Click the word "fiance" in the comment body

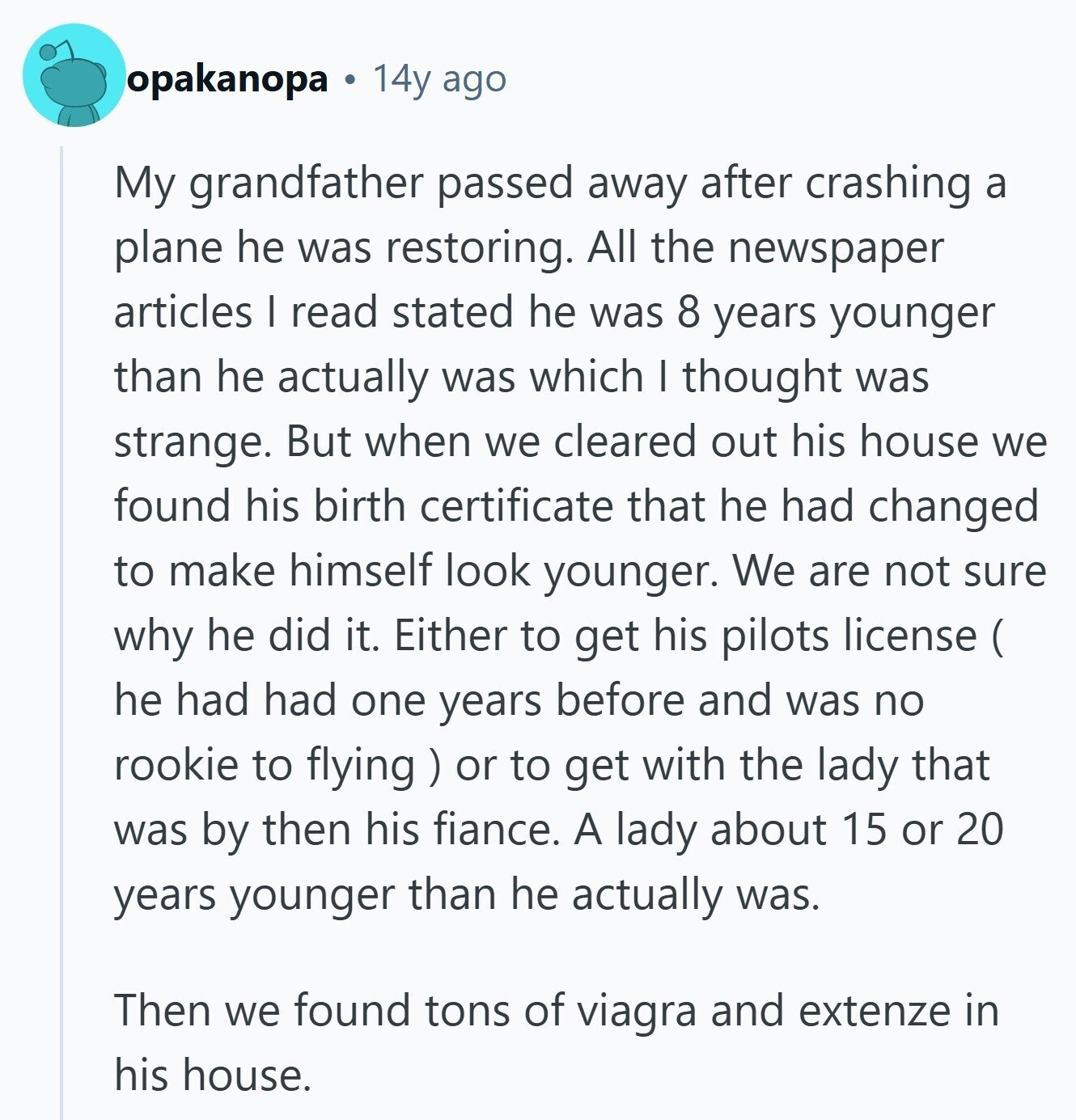click(x=503, y=830)
